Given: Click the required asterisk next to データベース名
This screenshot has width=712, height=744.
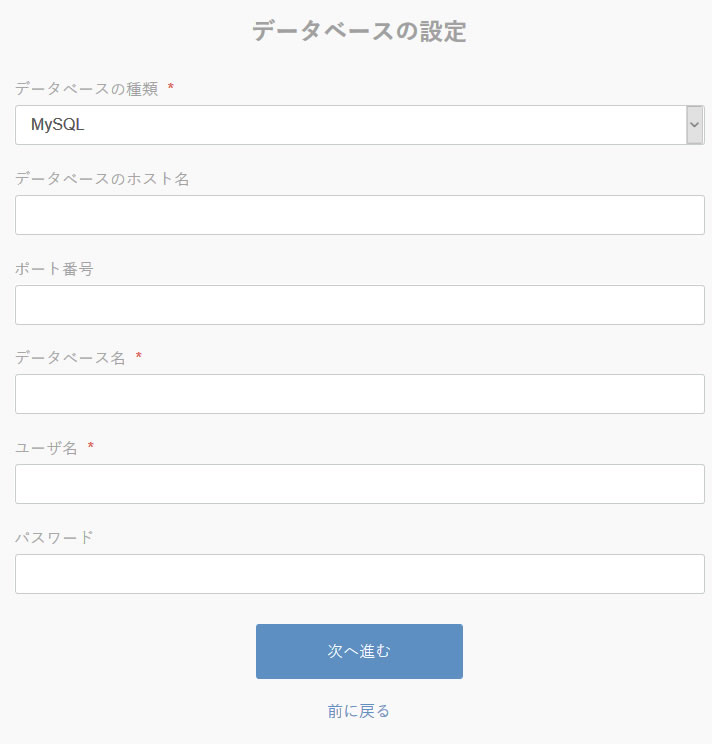Looking at the screenshot, I should tap(139, 357).
